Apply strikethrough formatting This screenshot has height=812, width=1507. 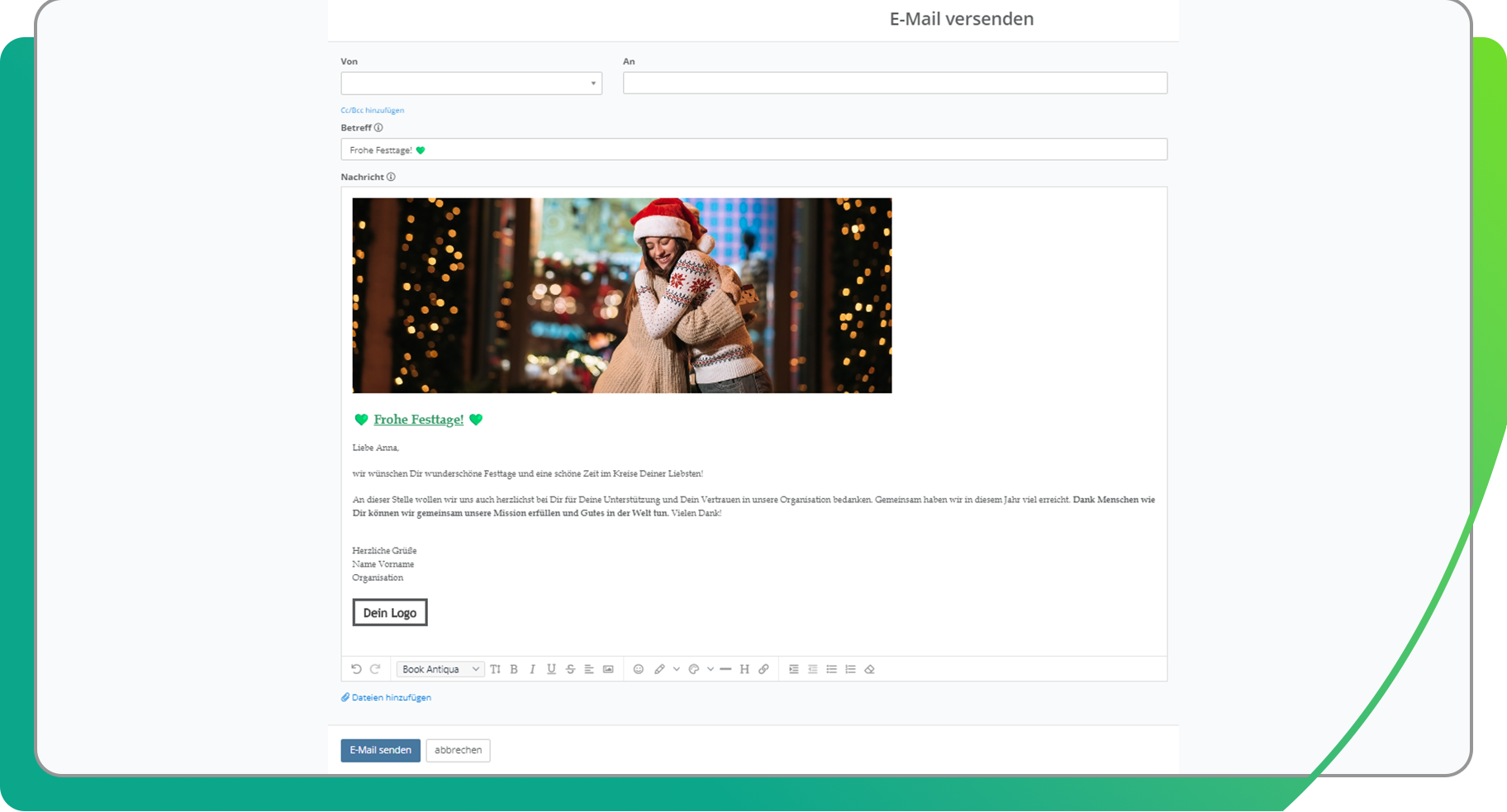pos(570,669)
